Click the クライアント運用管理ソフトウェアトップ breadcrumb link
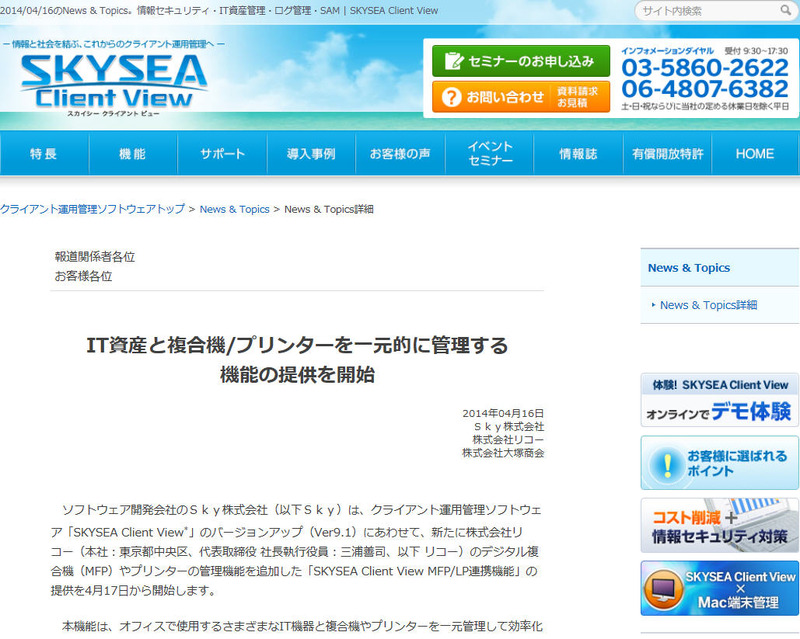The image size is (800, 639). point(92,209)
